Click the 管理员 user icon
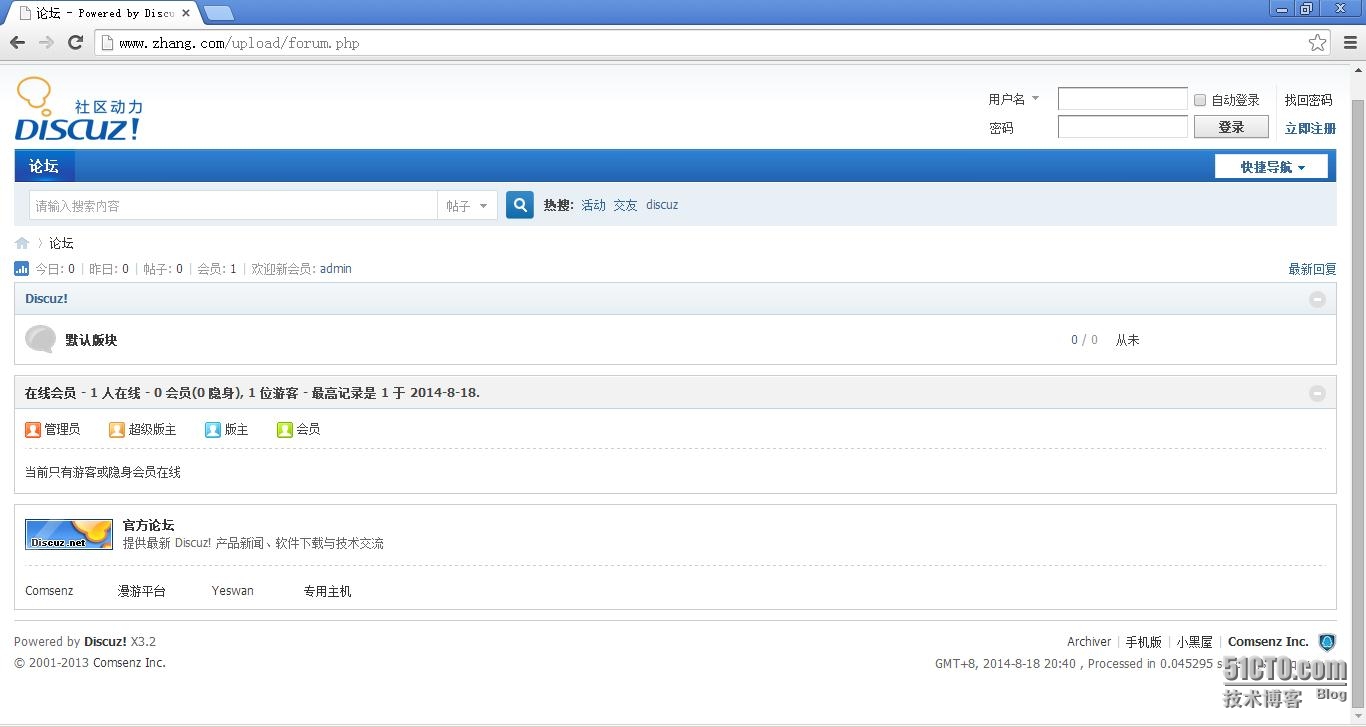This screenshot has width=1366, height=727. (x=33, y=429)
